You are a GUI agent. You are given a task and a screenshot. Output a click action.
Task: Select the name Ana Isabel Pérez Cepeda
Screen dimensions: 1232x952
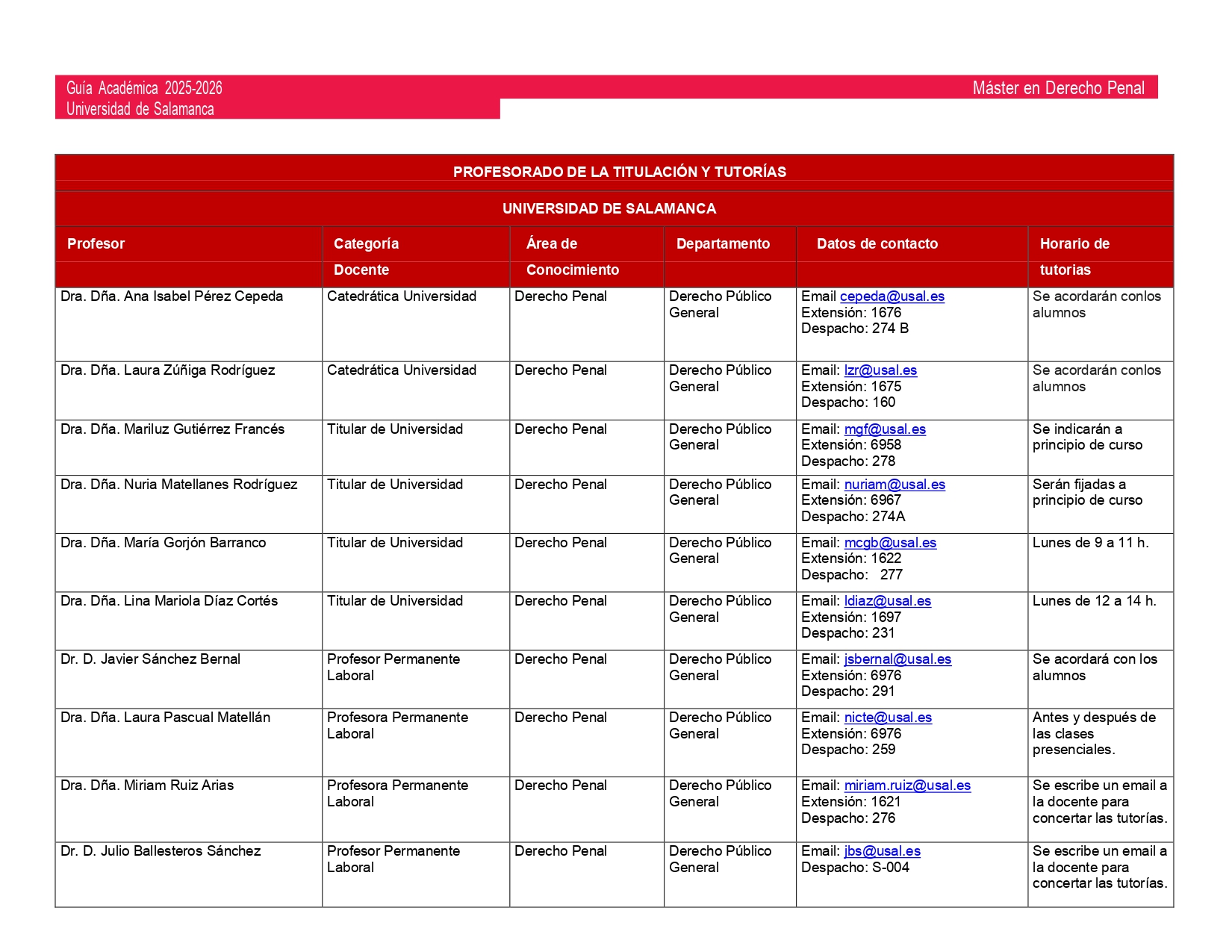click(203, 296)
